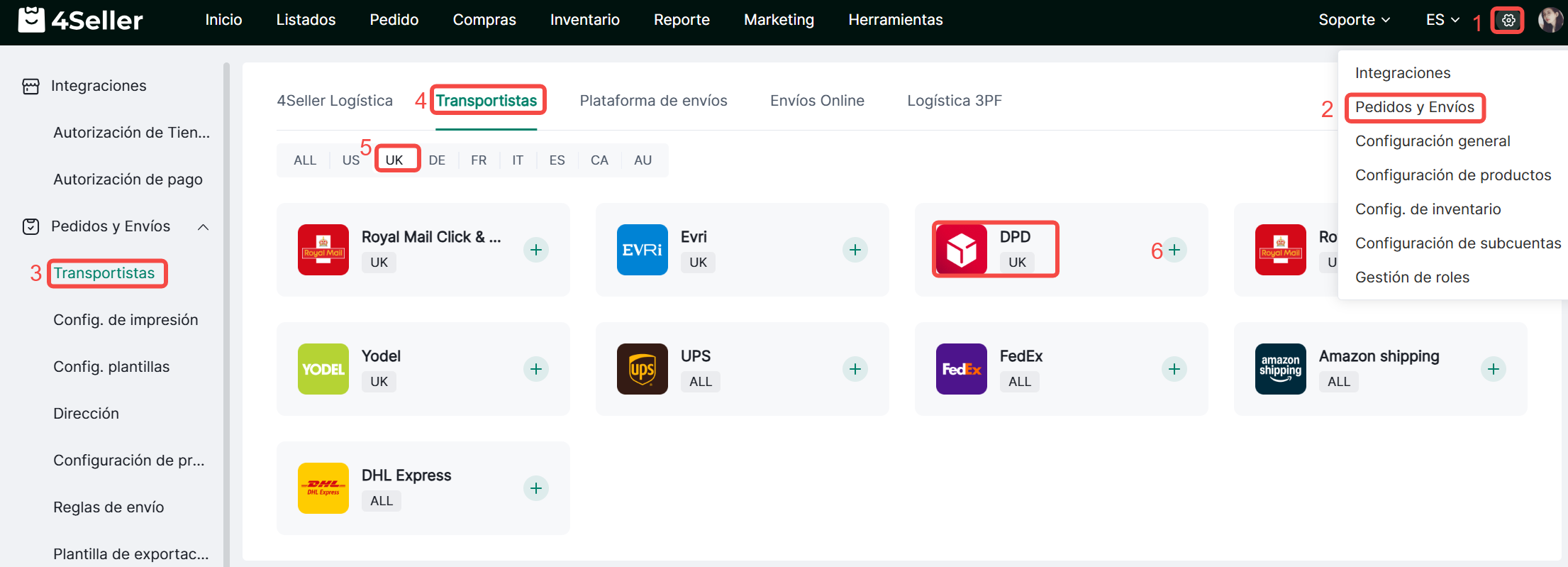
Task: Collapse the Pedidos y Envíos sidebar section
Action: [x=203, y=227]
